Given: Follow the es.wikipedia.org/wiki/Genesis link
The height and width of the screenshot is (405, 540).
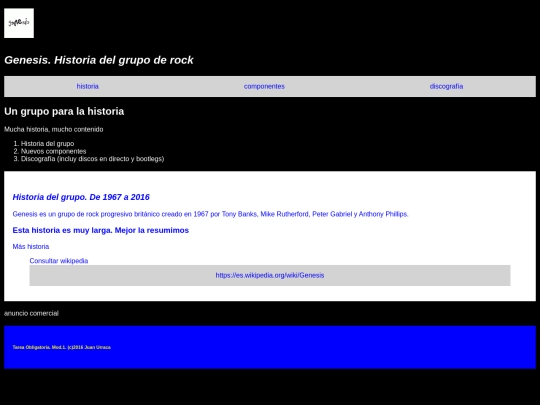Looking at the screenshot, I should point(270,275).
